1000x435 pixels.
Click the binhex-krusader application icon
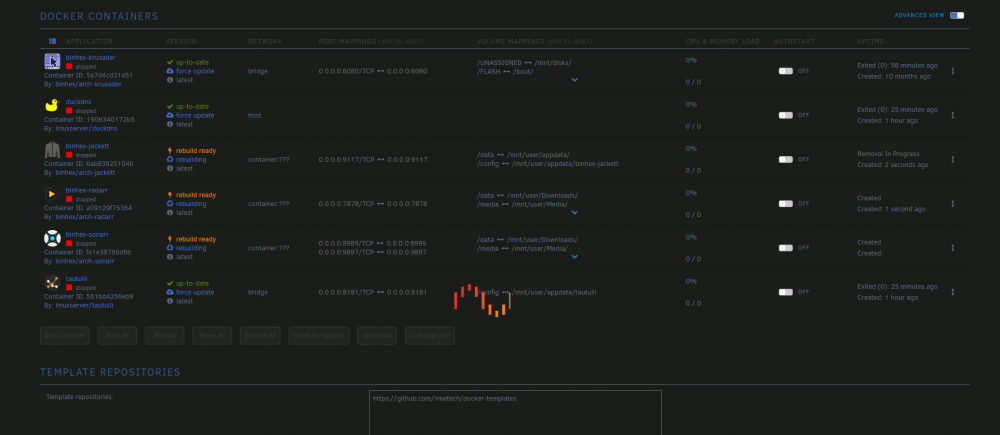(x=52, y=61)
